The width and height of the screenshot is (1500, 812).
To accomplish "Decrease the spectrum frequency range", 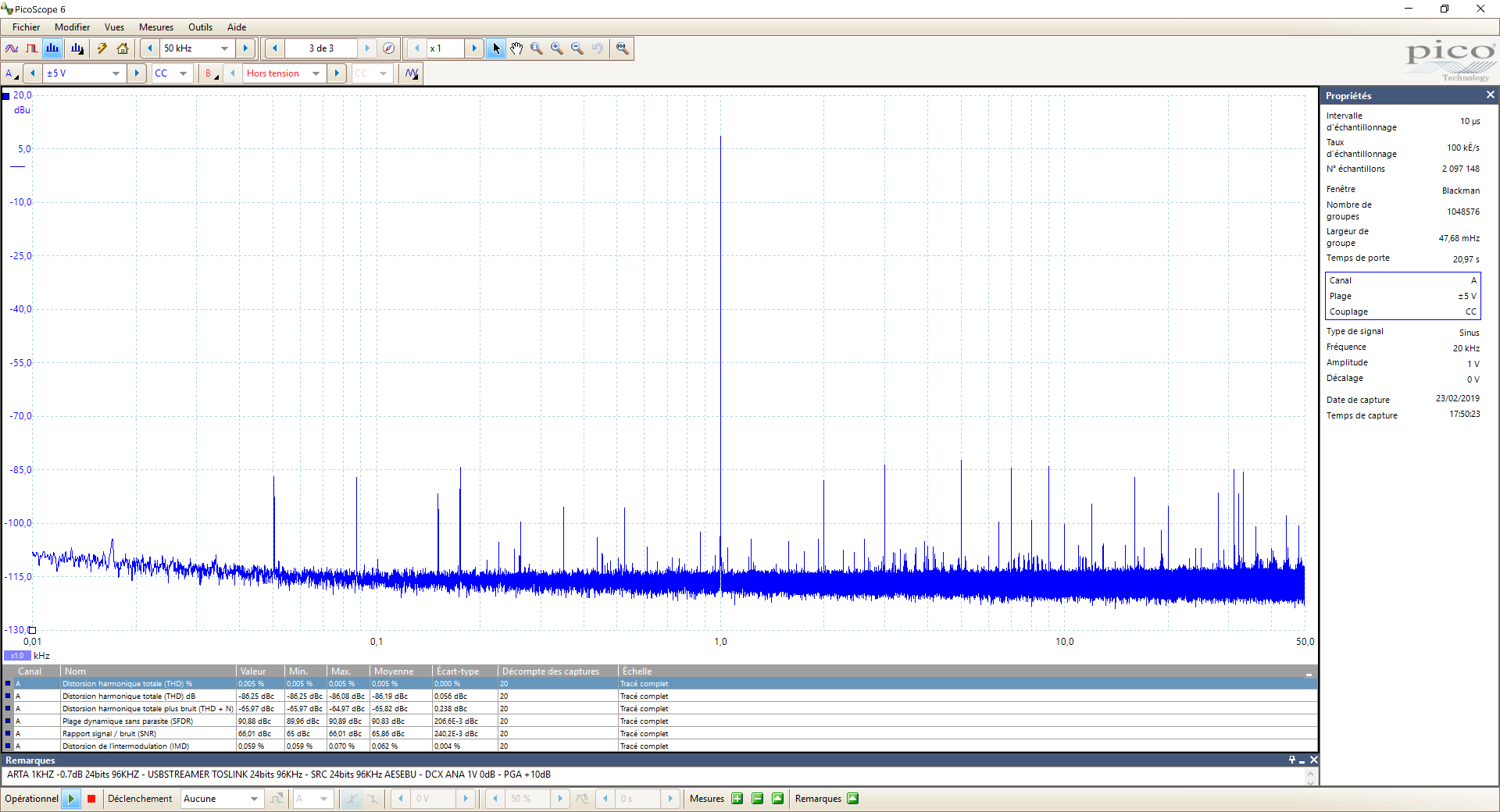I will 150,48.
